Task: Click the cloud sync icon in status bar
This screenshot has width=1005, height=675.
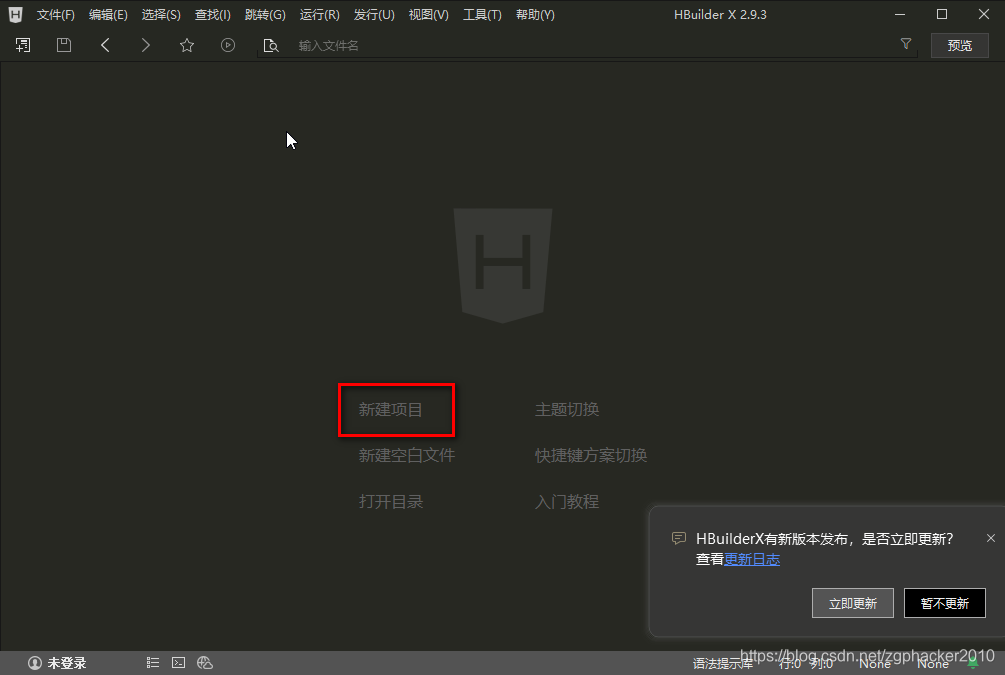Action: [204, 663]
